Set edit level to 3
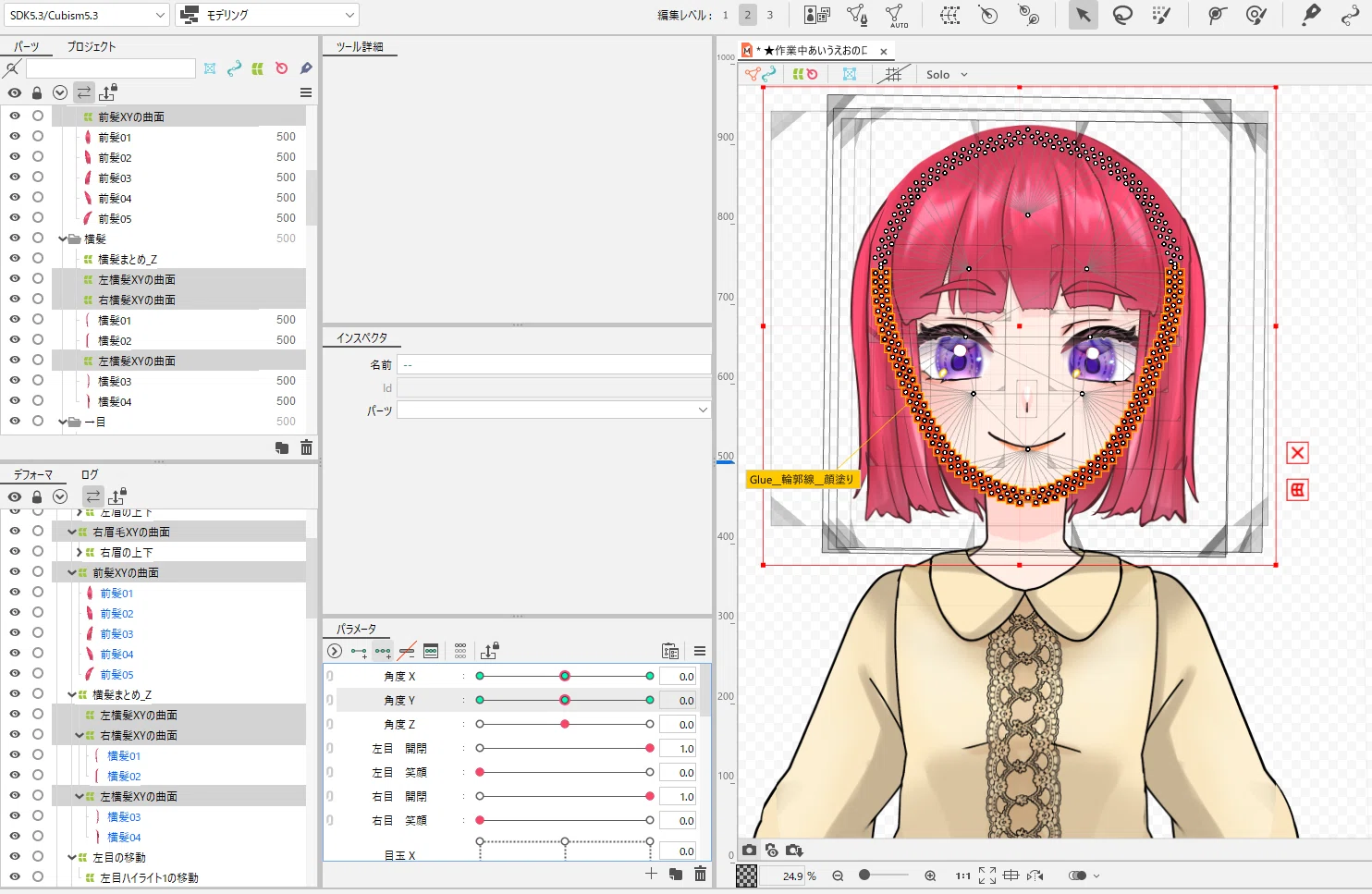The width and height of the screenshot is (1372, 894). click(769, 15)
